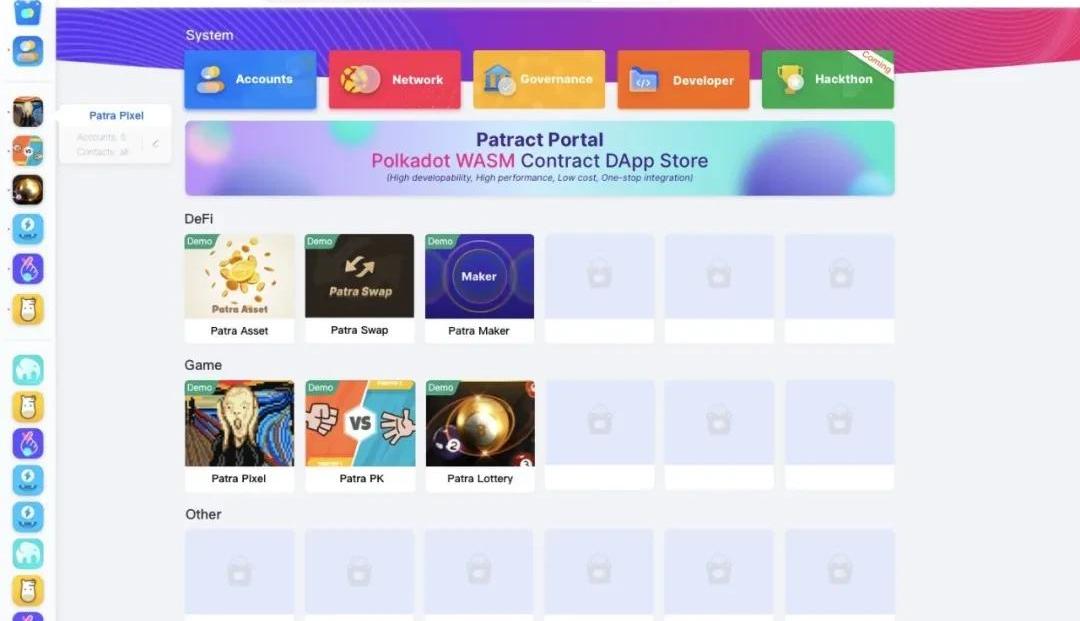Open the Patra Maker DeFi app

coord(479,288)
